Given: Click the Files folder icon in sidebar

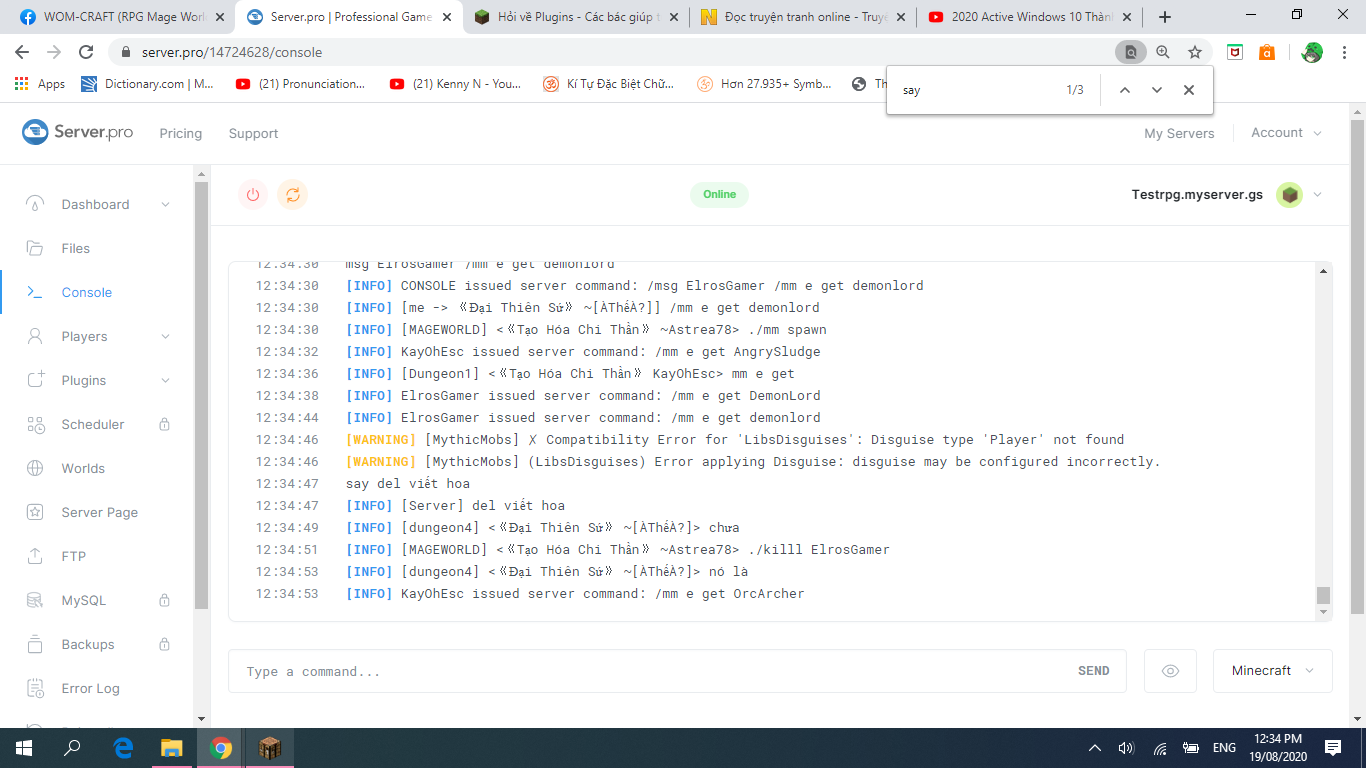Looking at the screenshot, I should (35, 248).
